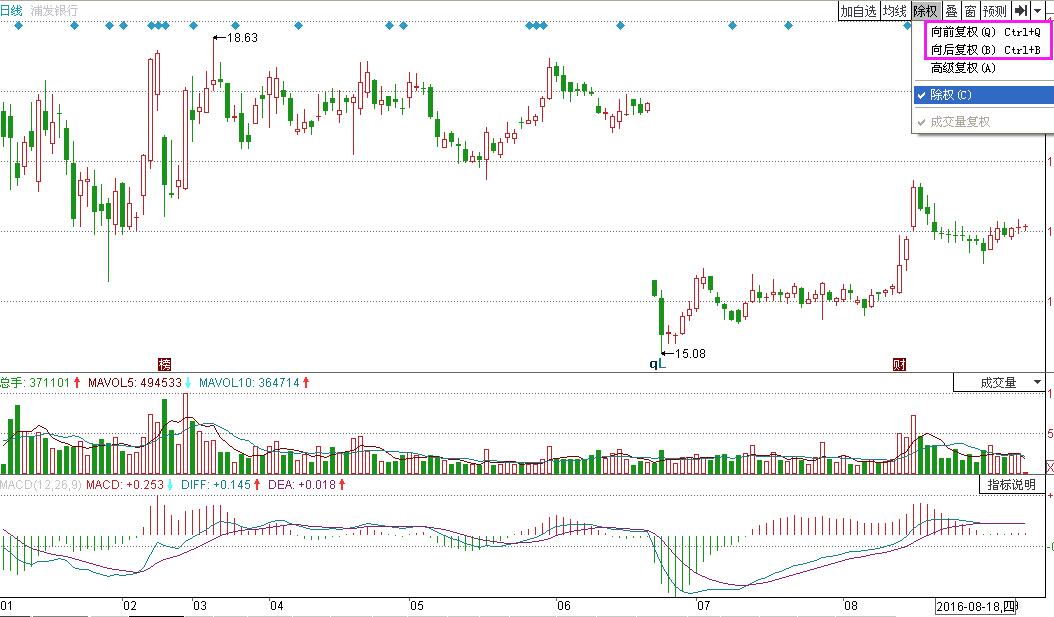Click the qL marker below the candlesticks

click(x=657, y=365)
